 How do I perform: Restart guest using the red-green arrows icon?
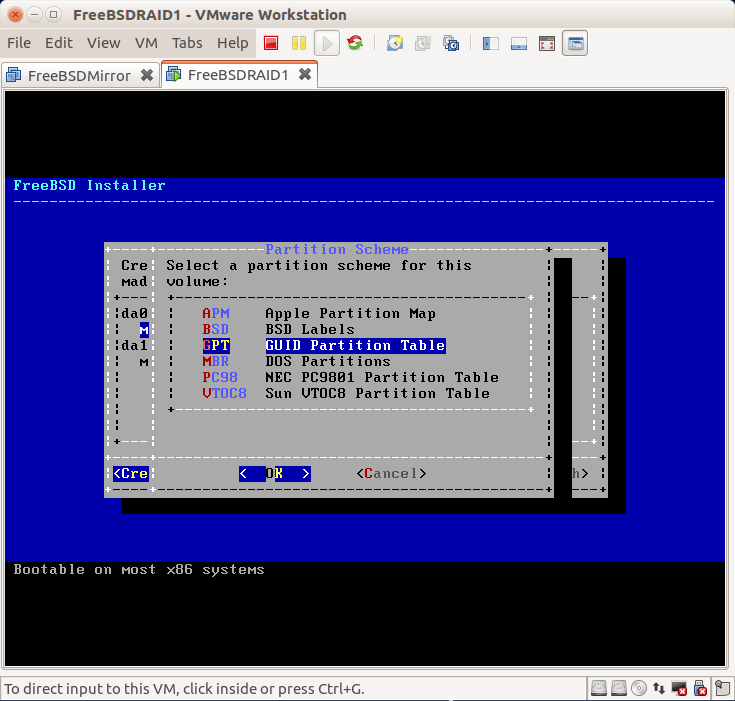(x=355, y=43)
